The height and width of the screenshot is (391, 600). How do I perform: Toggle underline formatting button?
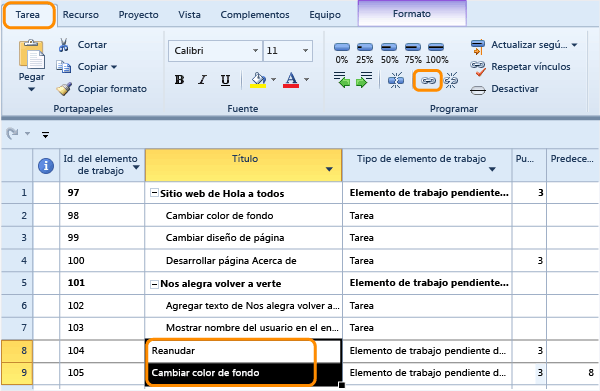coord(225,80)
